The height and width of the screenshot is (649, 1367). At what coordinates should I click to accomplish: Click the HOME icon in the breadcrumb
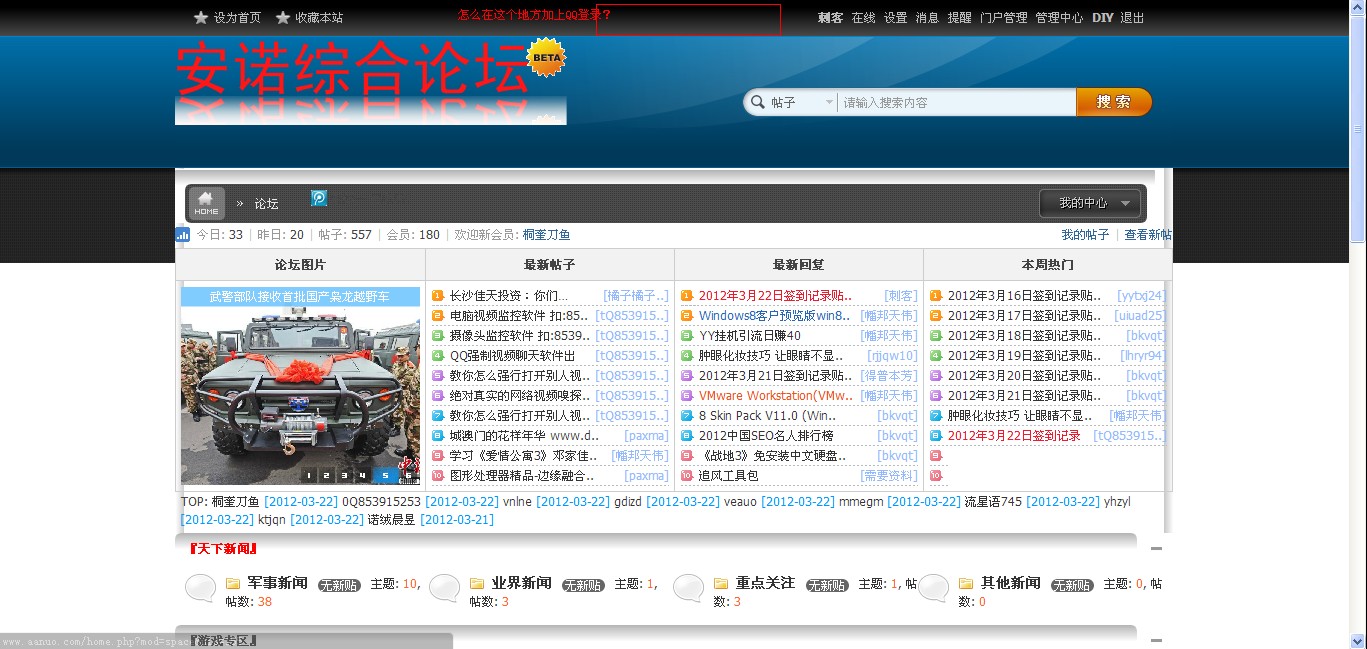(x=205, y=202)
